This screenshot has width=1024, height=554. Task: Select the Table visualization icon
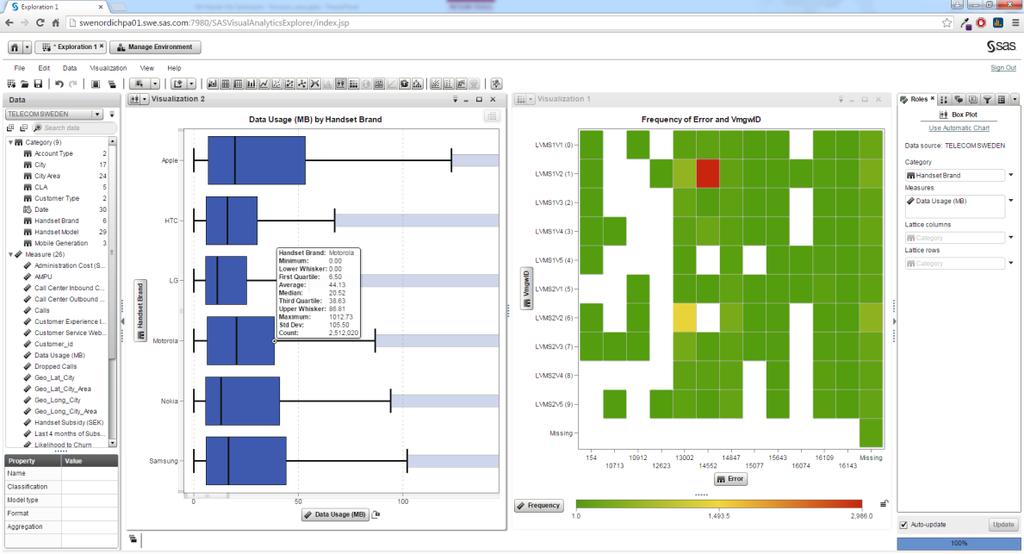tap(225, 84)
